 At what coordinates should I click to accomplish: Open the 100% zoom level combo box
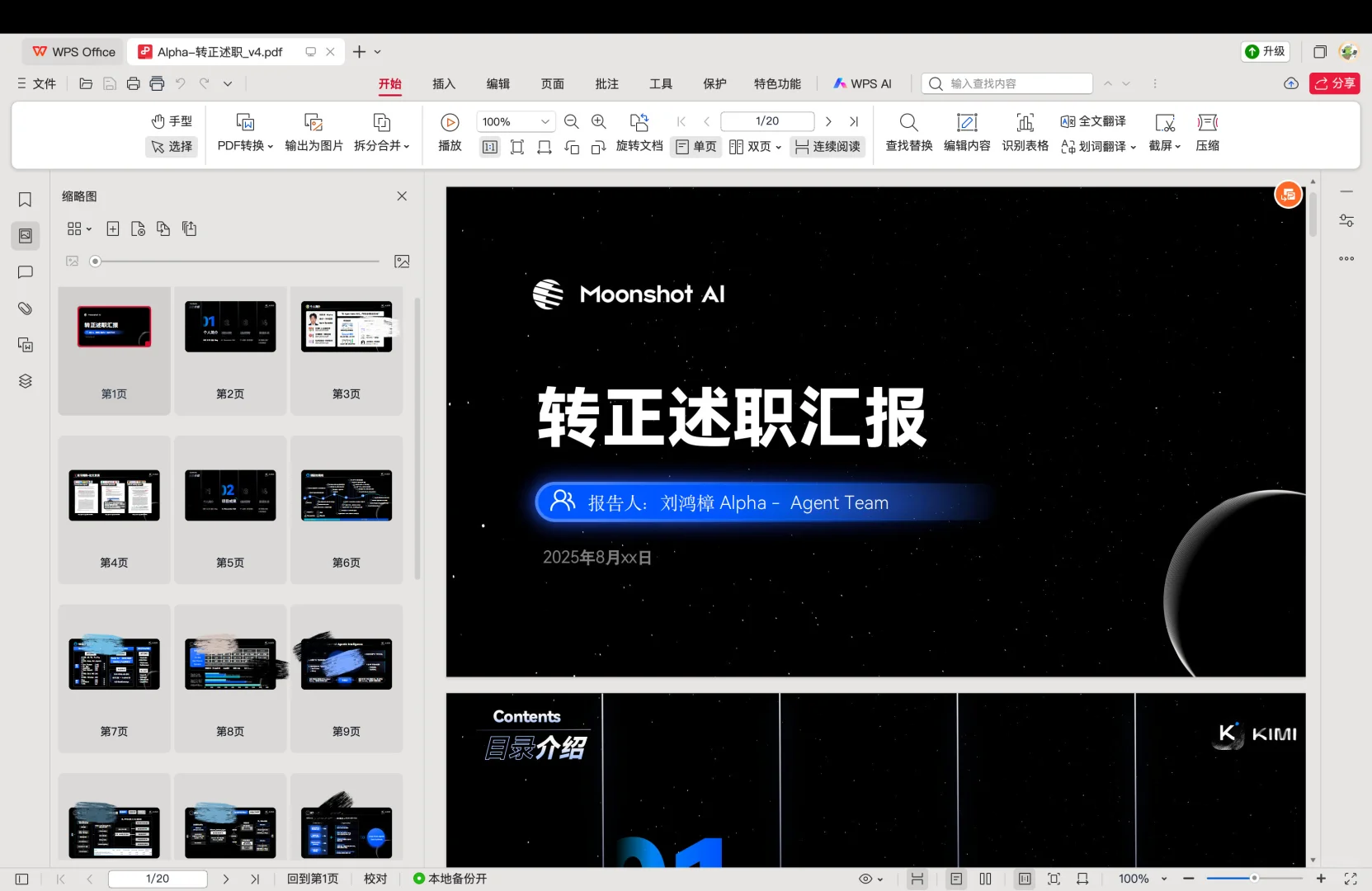click(x=516, y=121)
